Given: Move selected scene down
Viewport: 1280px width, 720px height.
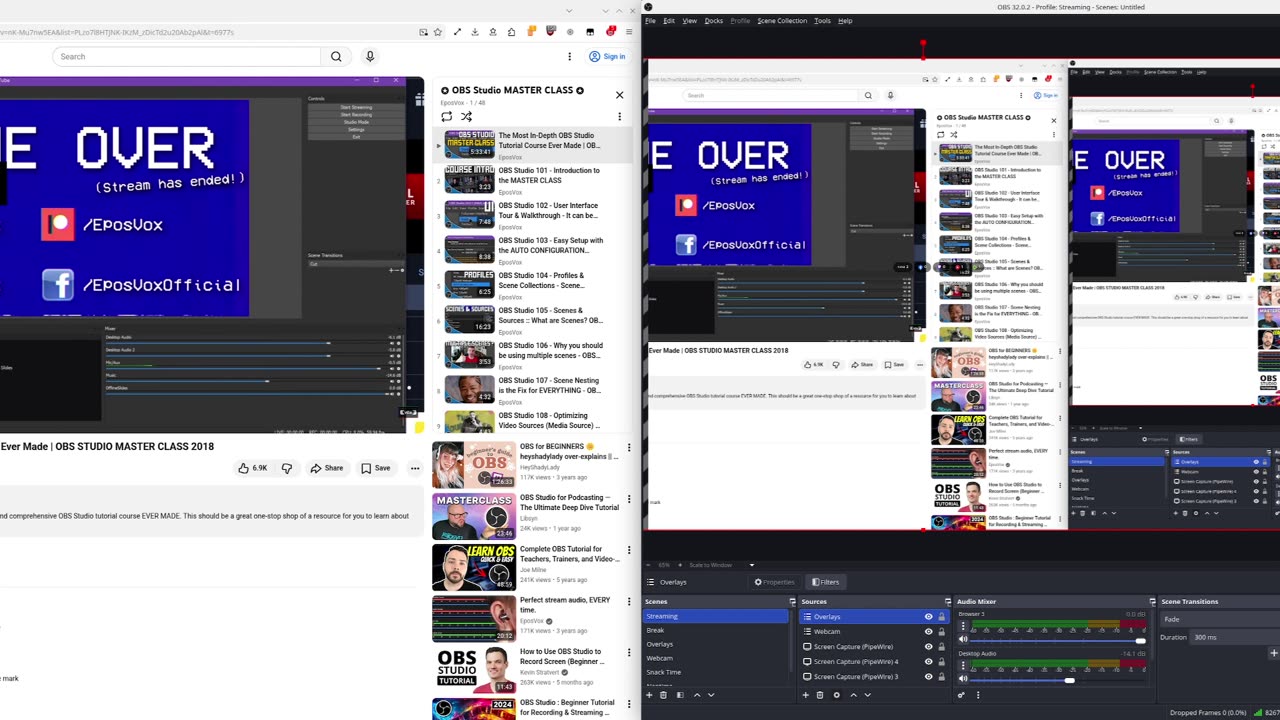Looking at the screenshot, I should [x=711, y=695].
